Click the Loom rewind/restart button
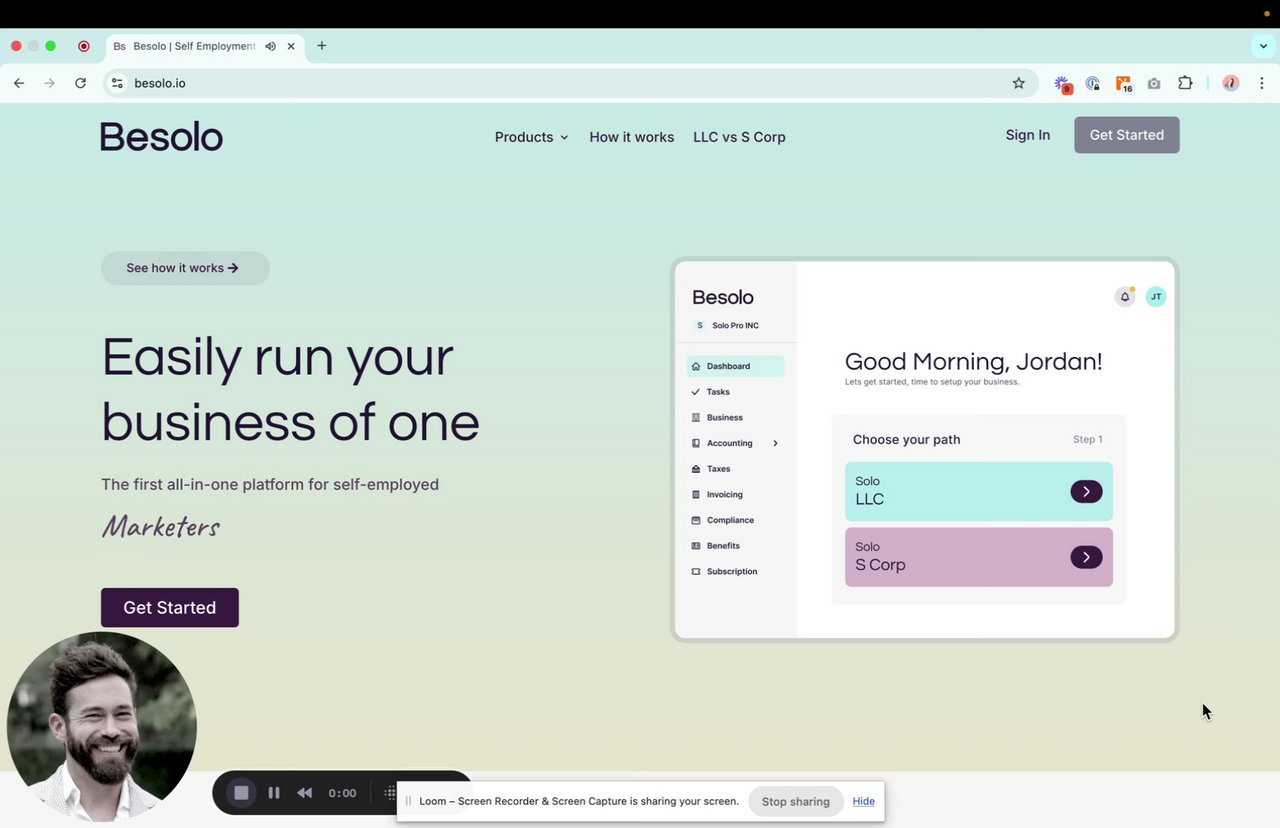 [x=304, y=793]
